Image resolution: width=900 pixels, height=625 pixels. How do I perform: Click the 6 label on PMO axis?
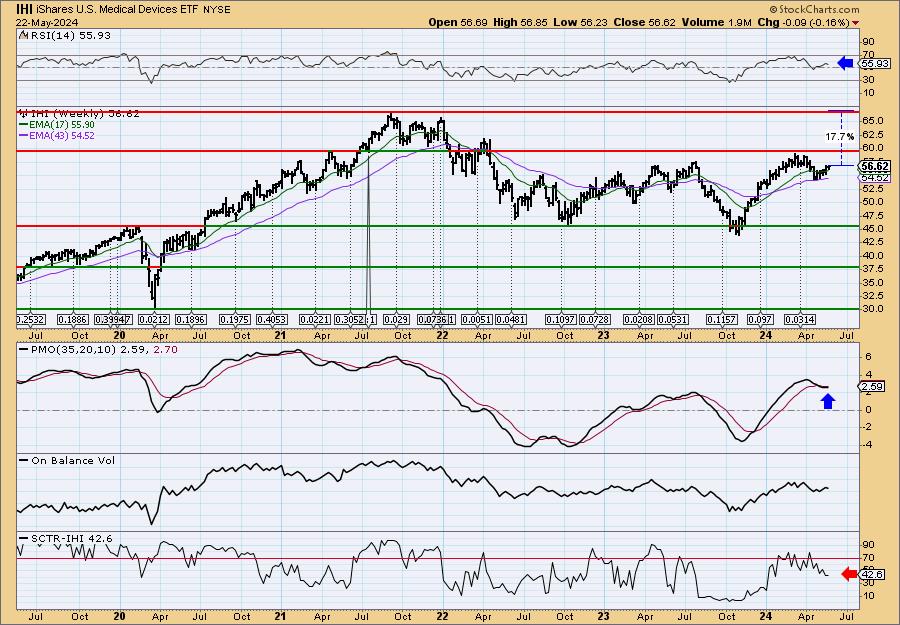pyautogui.click(x=868, y=356)
